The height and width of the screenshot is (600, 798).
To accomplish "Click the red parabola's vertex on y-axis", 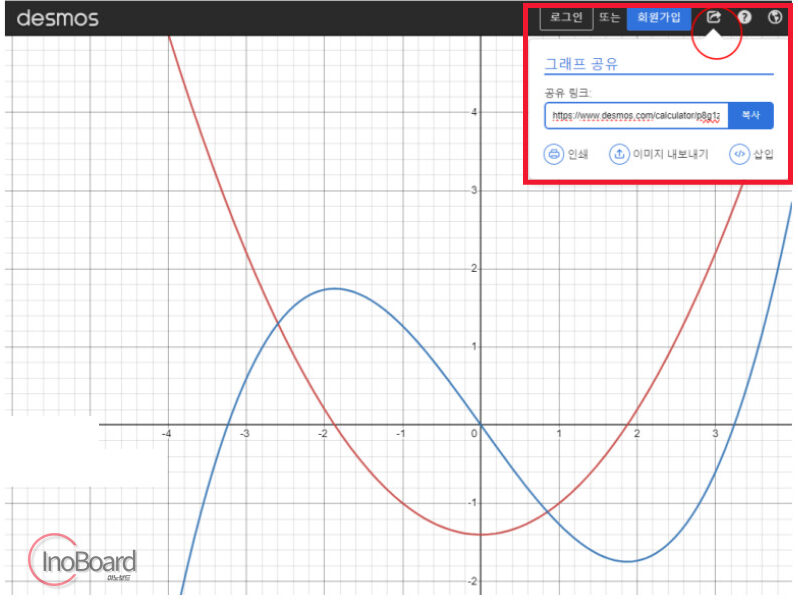I will [480, 534].
